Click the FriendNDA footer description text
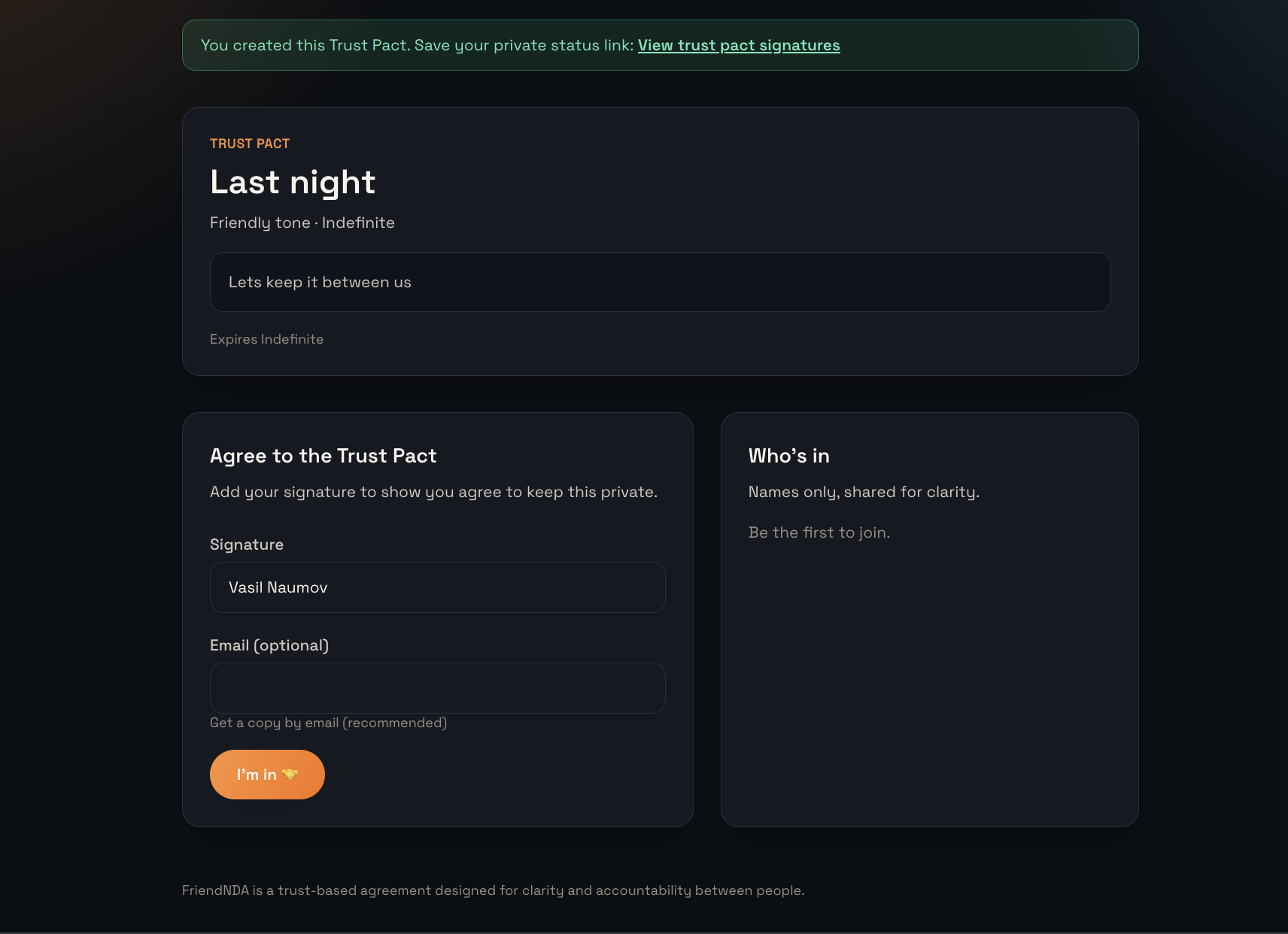 [x=493, y=890]
